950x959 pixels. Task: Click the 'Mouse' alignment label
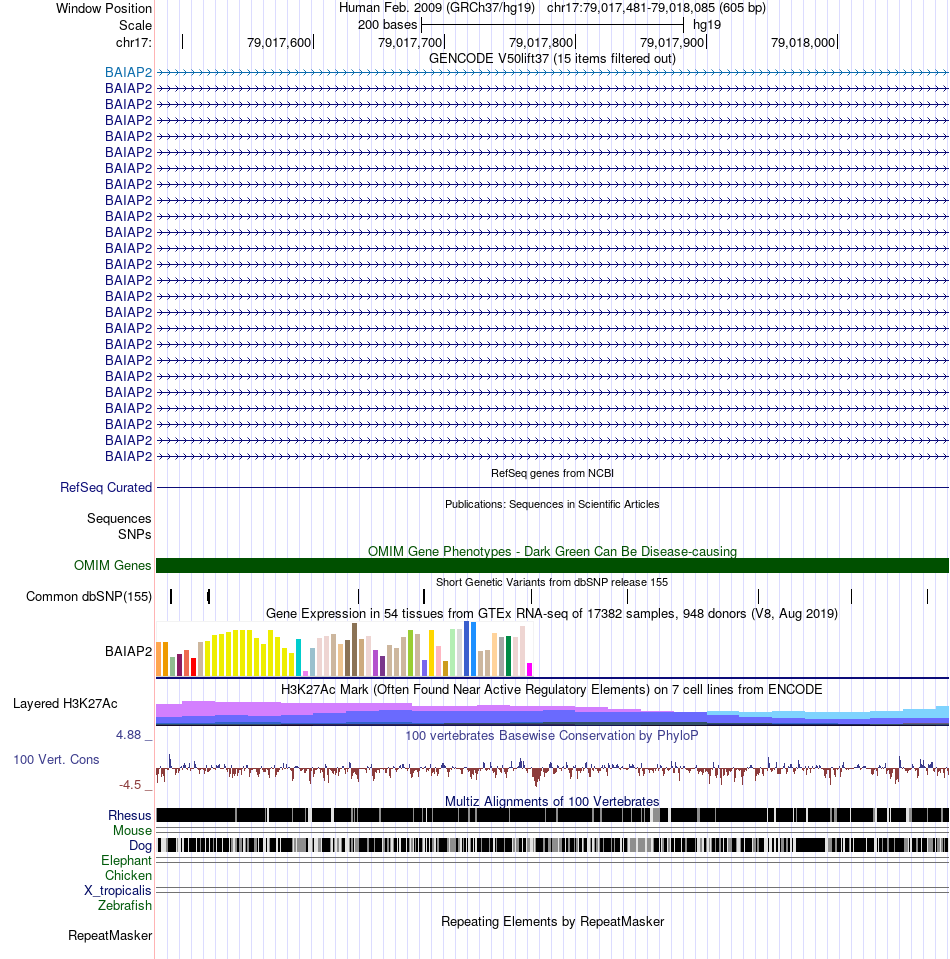132,831
